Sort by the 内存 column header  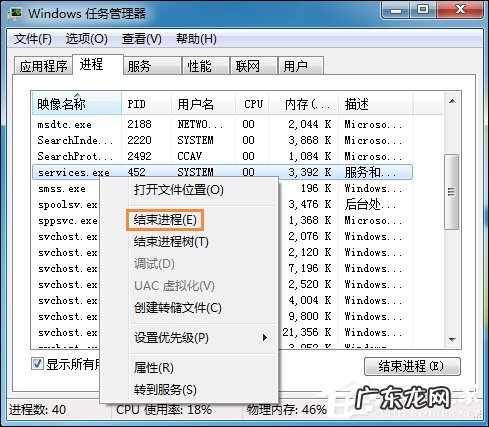click(304, 104)
